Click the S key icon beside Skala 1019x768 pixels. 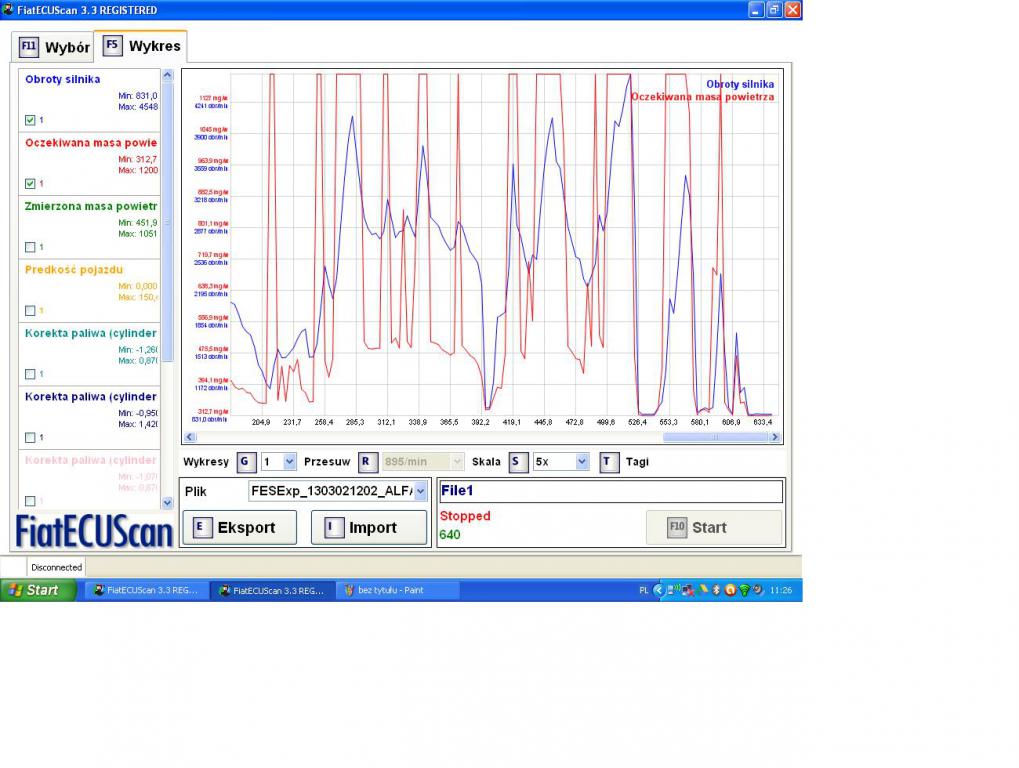click(x=517, y=462)
